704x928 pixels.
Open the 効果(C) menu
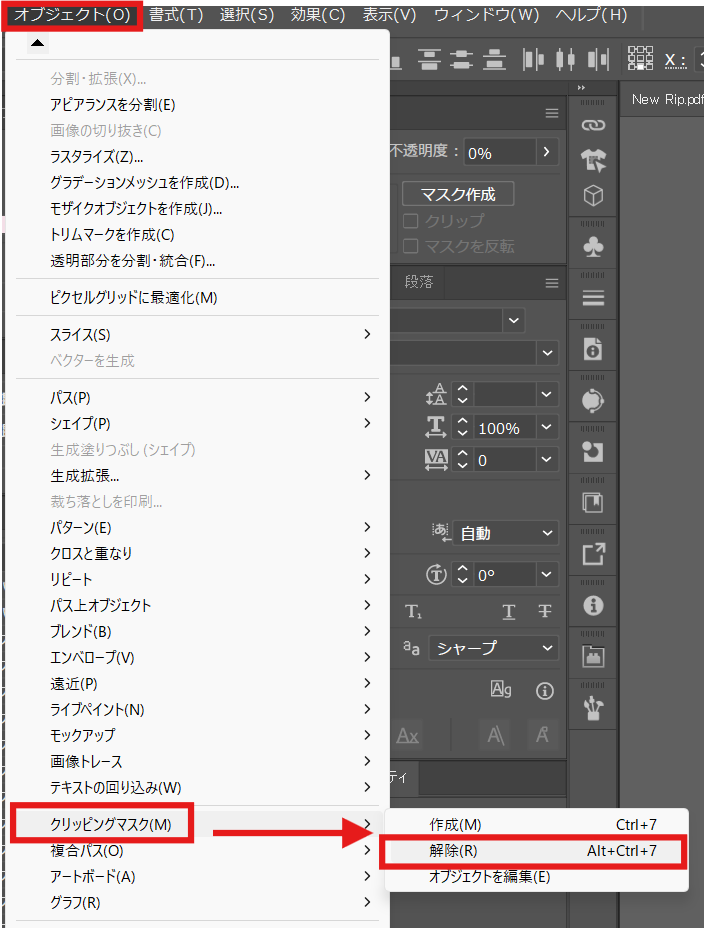pos(318,15)
